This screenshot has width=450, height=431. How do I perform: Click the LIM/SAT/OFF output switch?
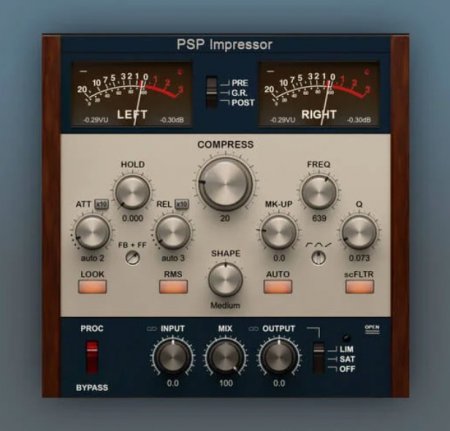pyautogui.click(x=319, y=357)
